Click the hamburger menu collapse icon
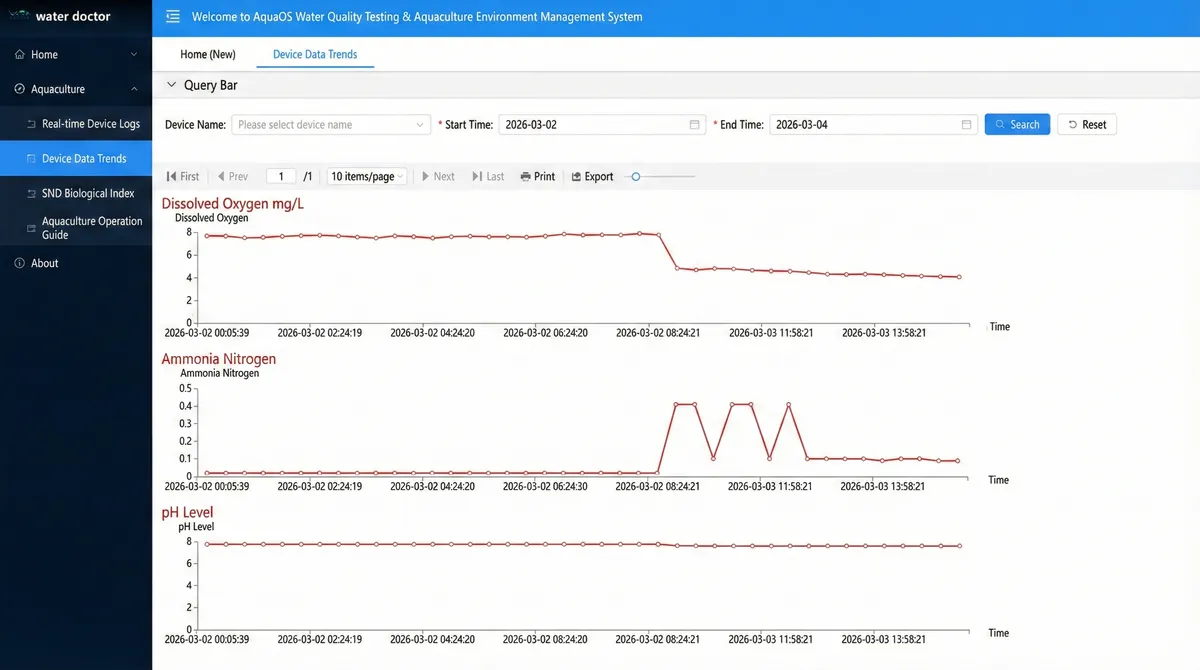This screenshot has width=1200, height=670. [x=173, y=17]
